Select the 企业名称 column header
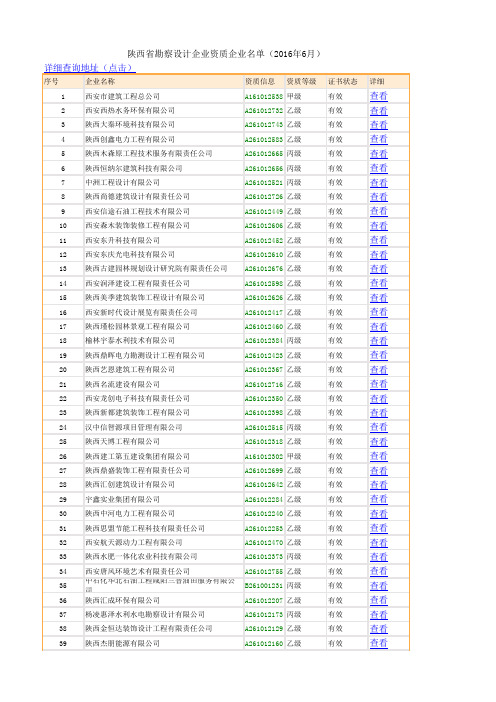Screen dimensions: 496x702 tap(100, 81)
